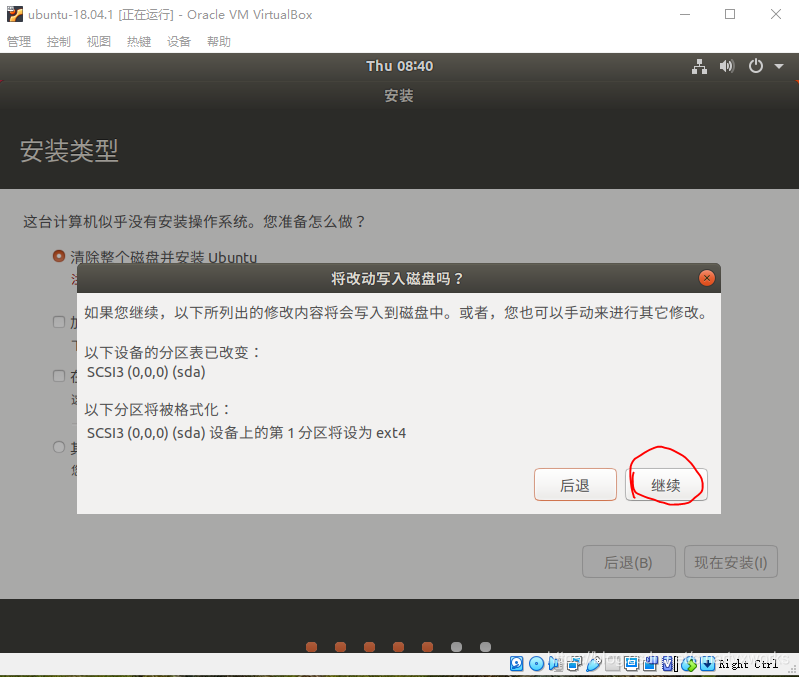Screen dimensions: 799x677
Task: Click the Thu 08:40 clock in the top bar
Action: pyautogui.click(x=400, y=66)
